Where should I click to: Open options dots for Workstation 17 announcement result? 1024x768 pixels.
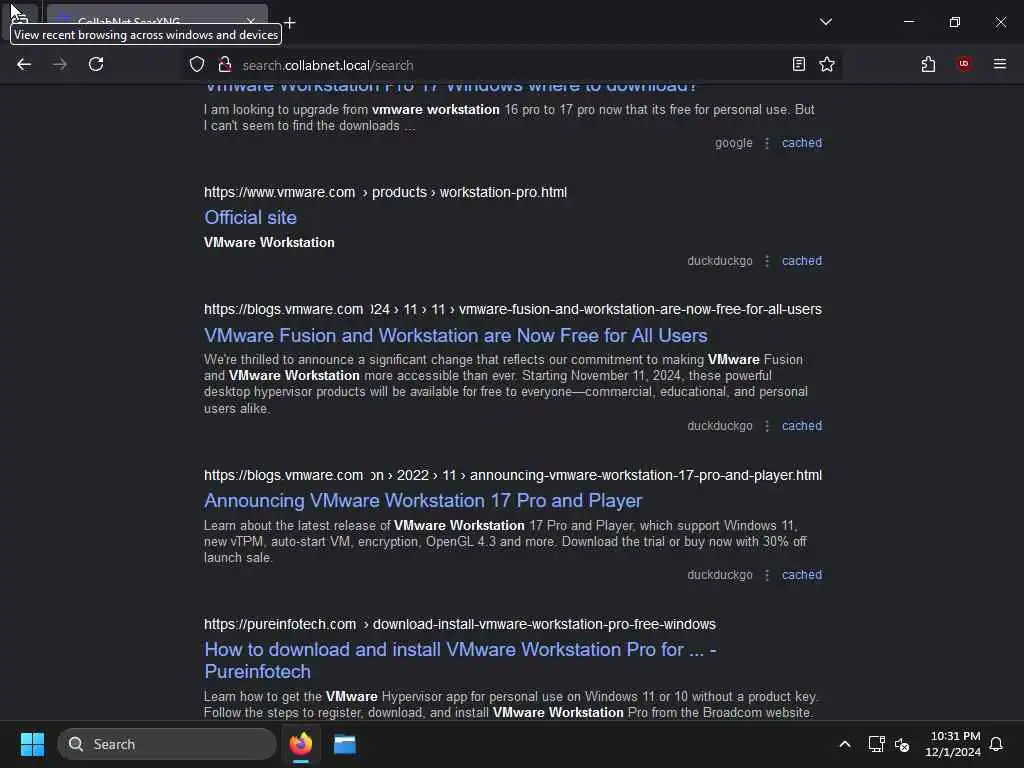(767, 575)
